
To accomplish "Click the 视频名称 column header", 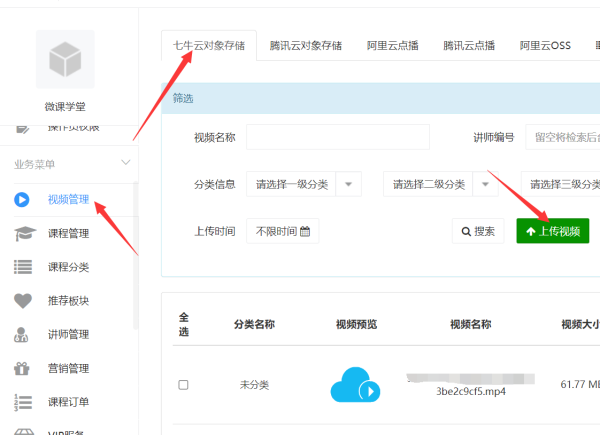I will point(471,324).
